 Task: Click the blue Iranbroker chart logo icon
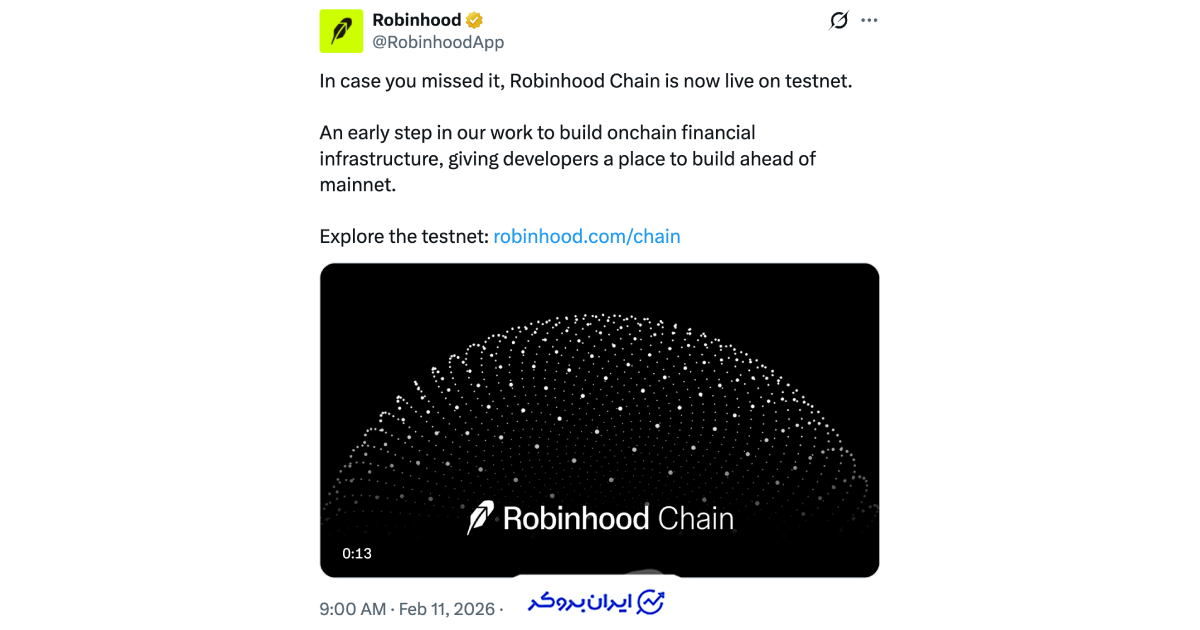point(651,602)
